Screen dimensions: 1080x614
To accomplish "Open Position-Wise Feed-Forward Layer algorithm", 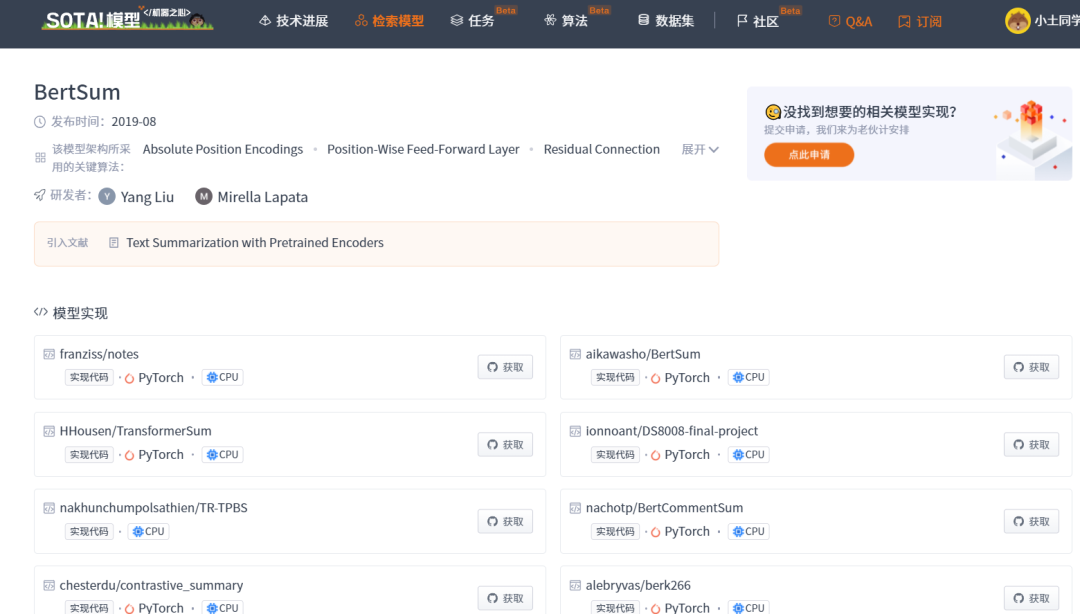I will tap(423, 150).
